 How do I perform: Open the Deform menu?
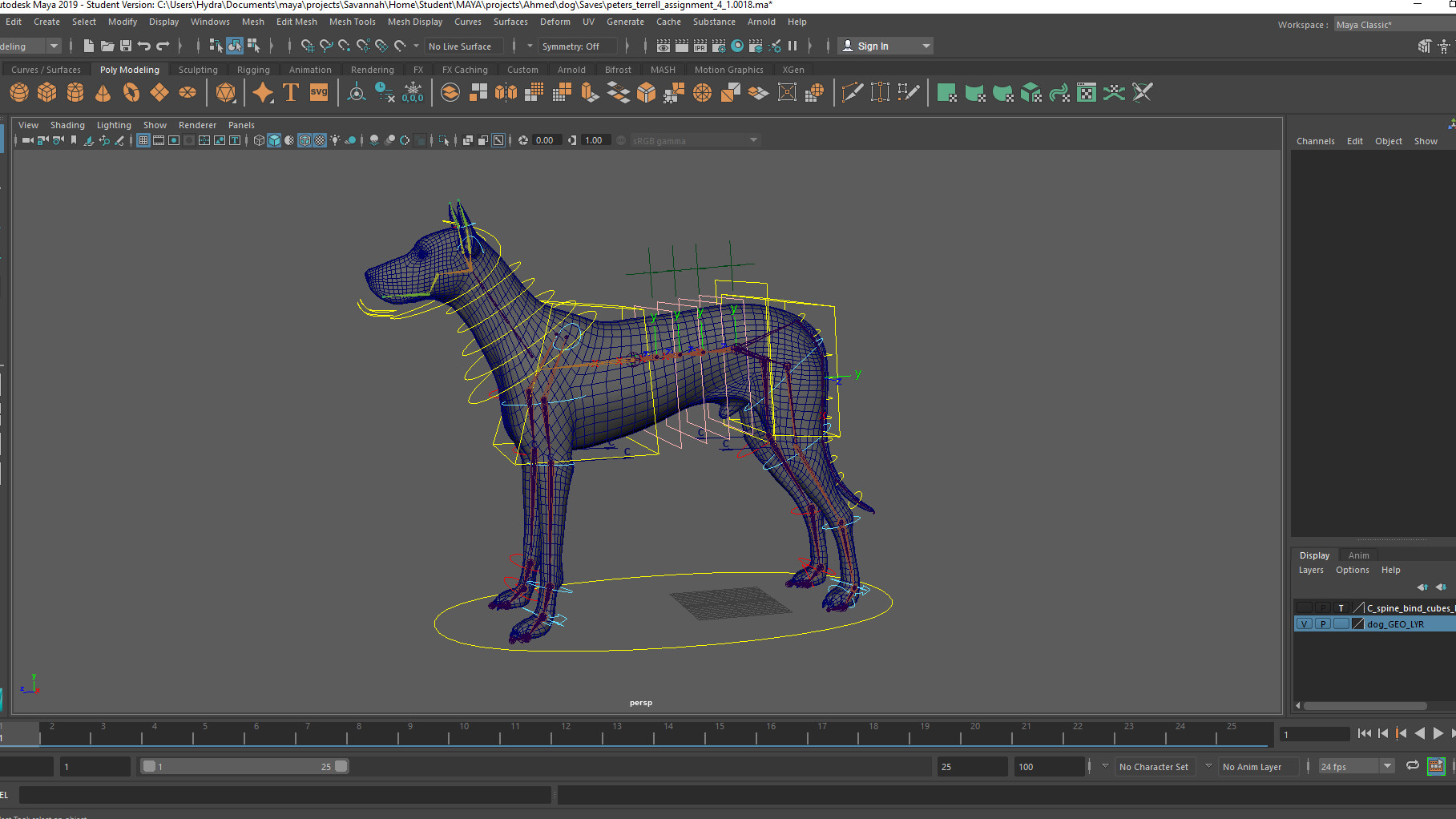point(555,22)
